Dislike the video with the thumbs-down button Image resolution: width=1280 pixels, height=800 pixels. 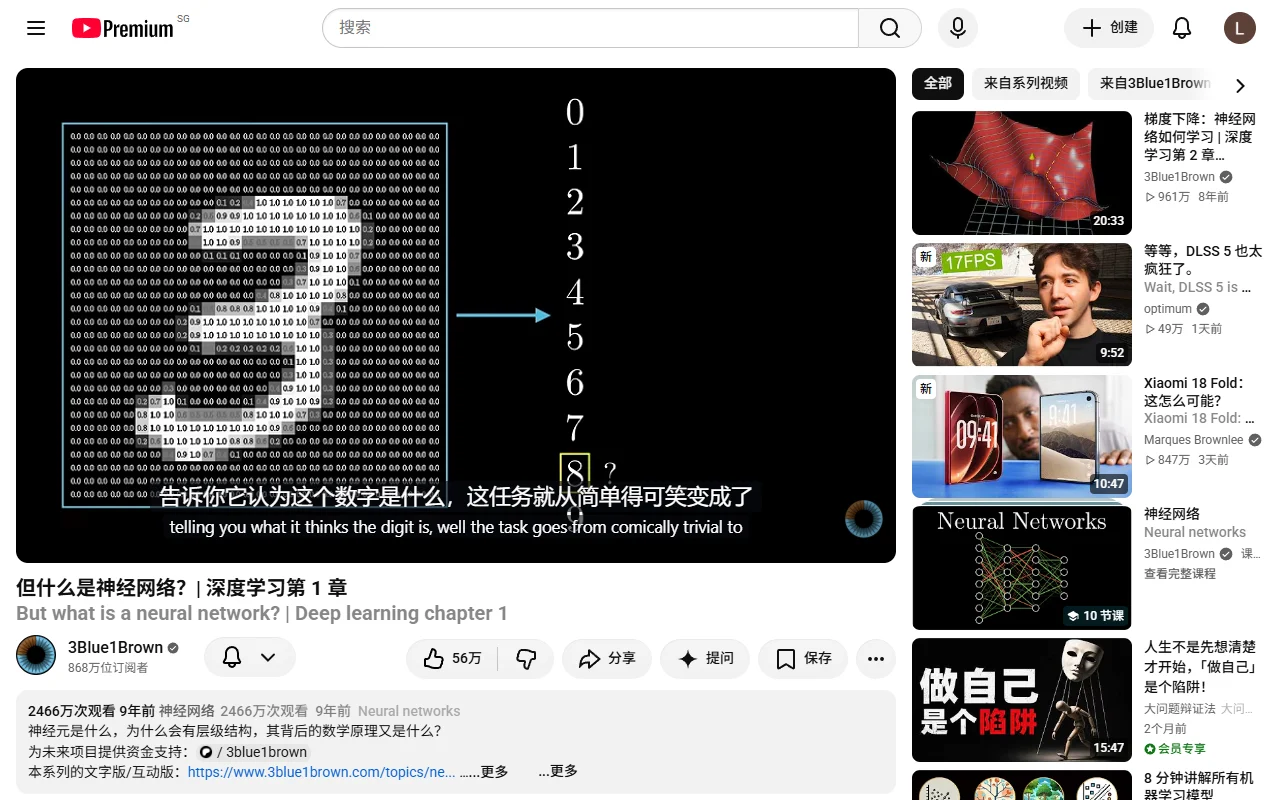pyautogui.click(x=526, y=658)
